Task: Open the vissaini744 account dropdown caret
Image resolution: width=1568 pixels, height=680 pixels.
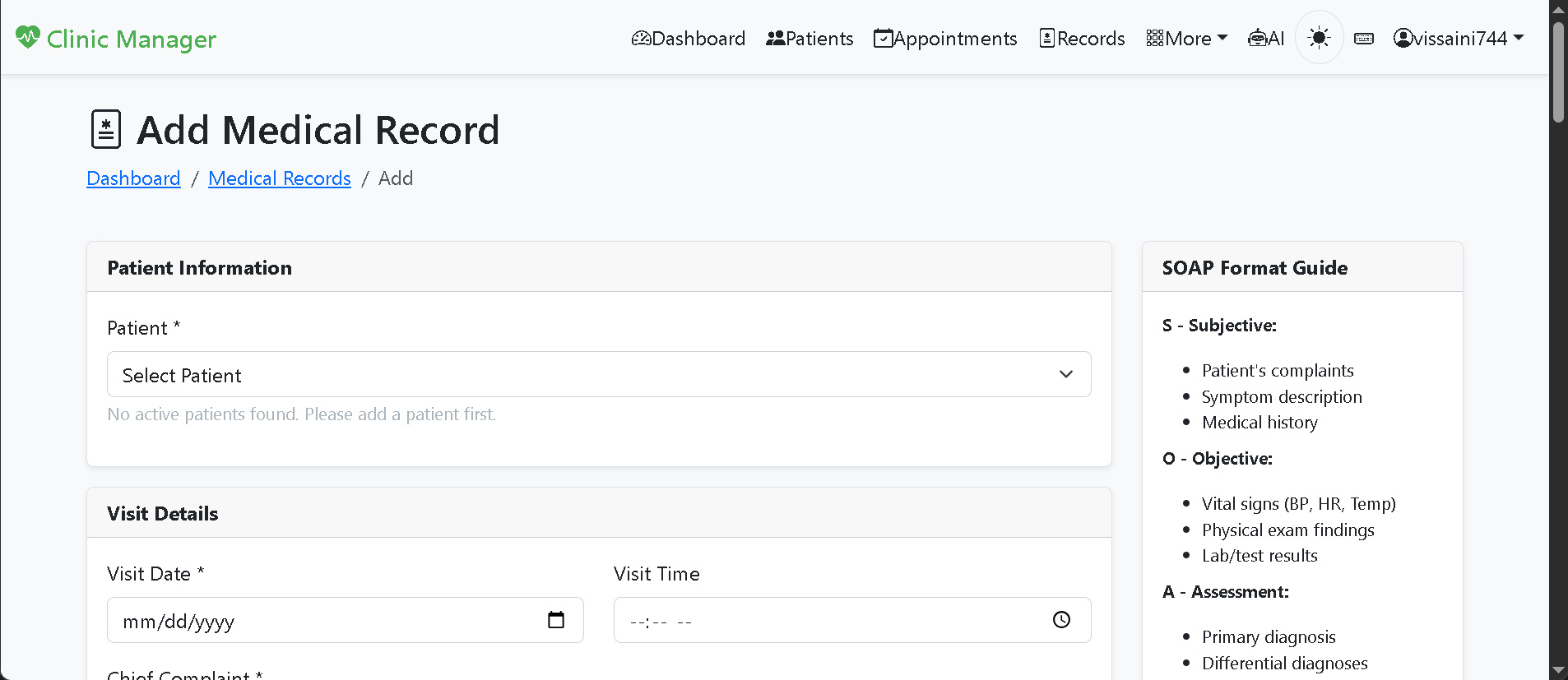Action: click(x=1519, y=38)
